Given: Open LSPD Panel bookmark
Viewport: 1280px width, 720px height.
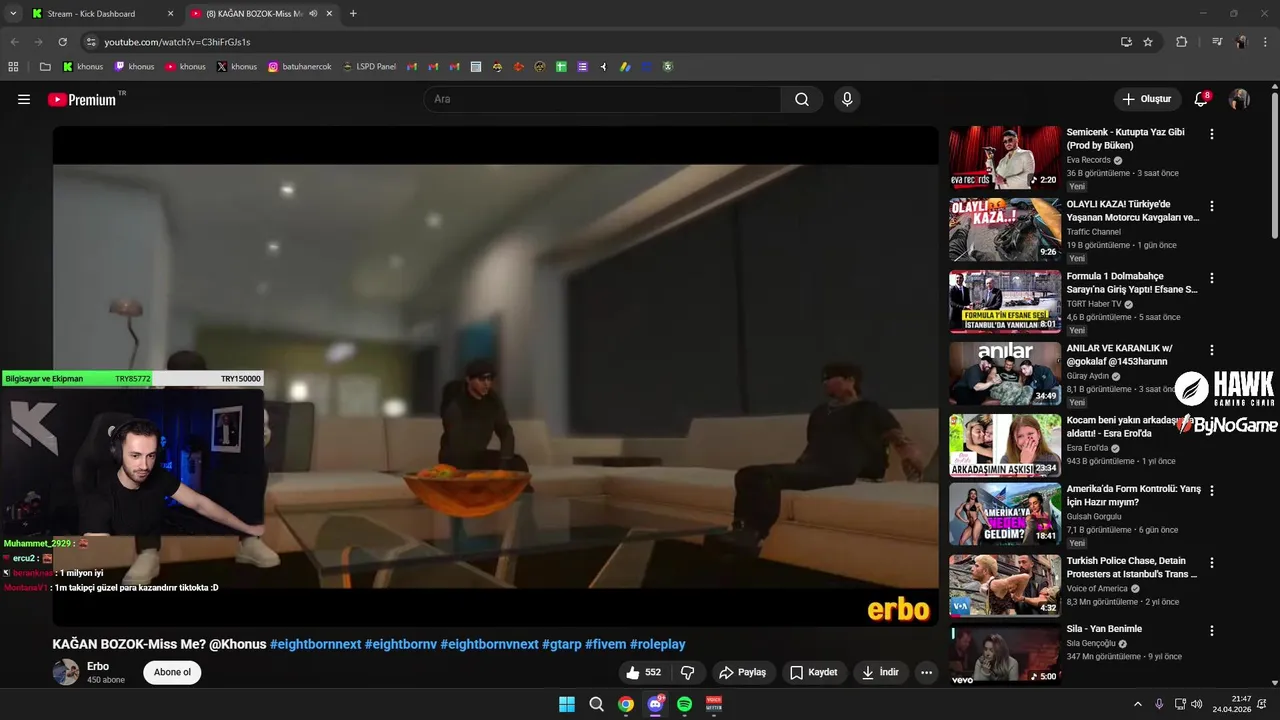Looking at the screenshot, I should (369, 67).
